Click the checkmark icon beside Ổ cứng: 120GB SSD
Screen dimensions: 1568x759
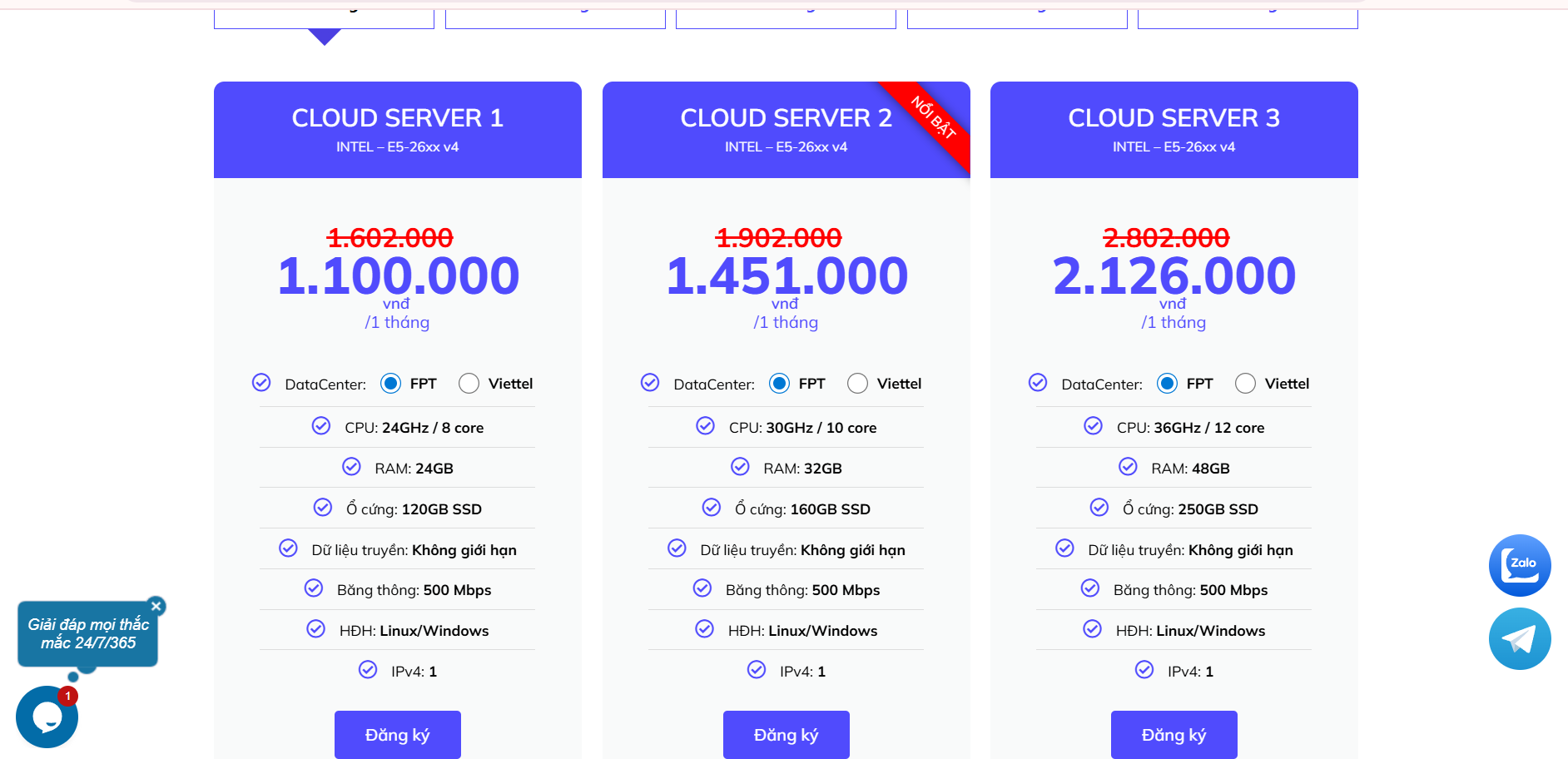click(x=322, y=508)
